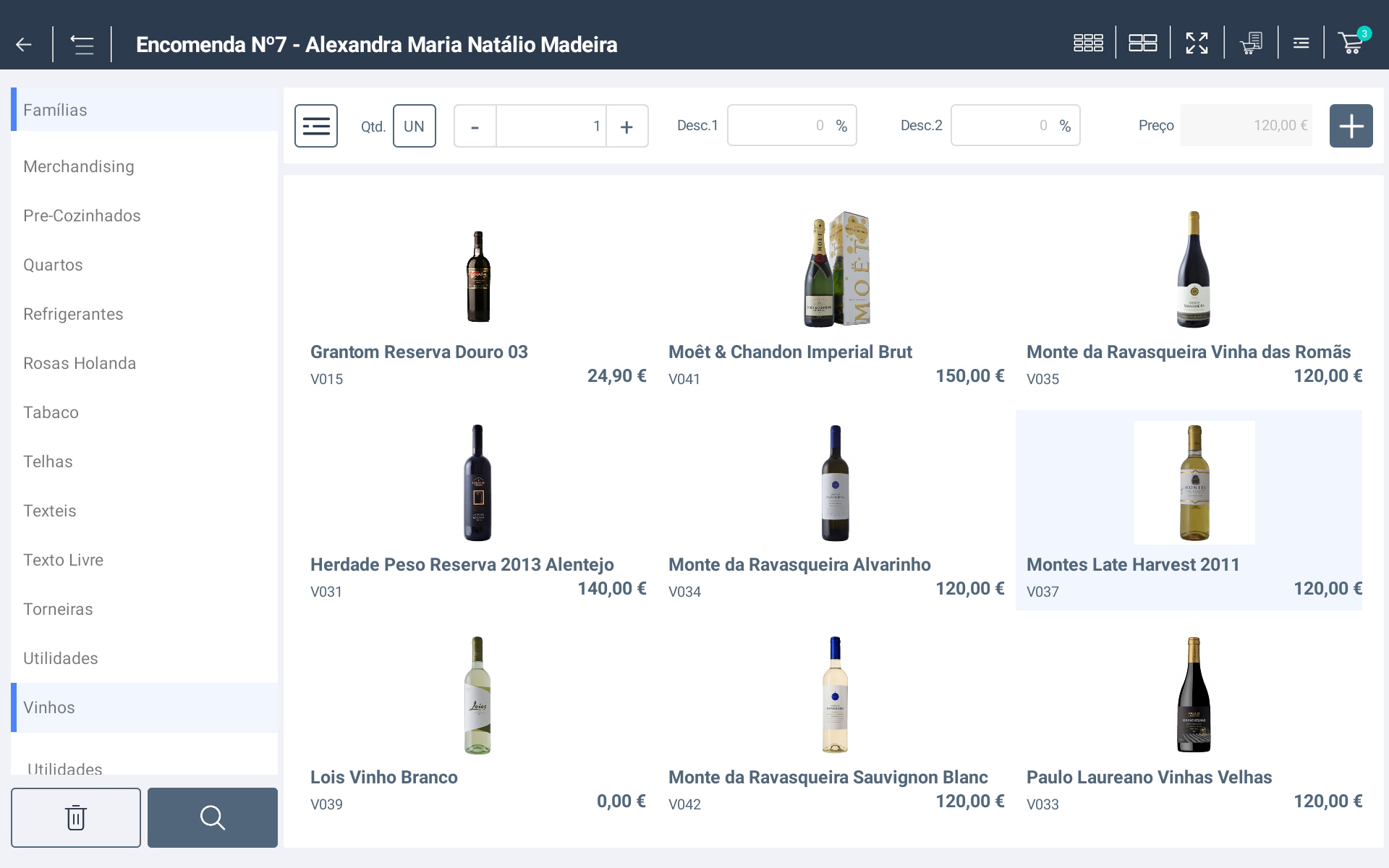Add product with plus button
Viewport: 1389px width, 868px height.
(1351, 126)
